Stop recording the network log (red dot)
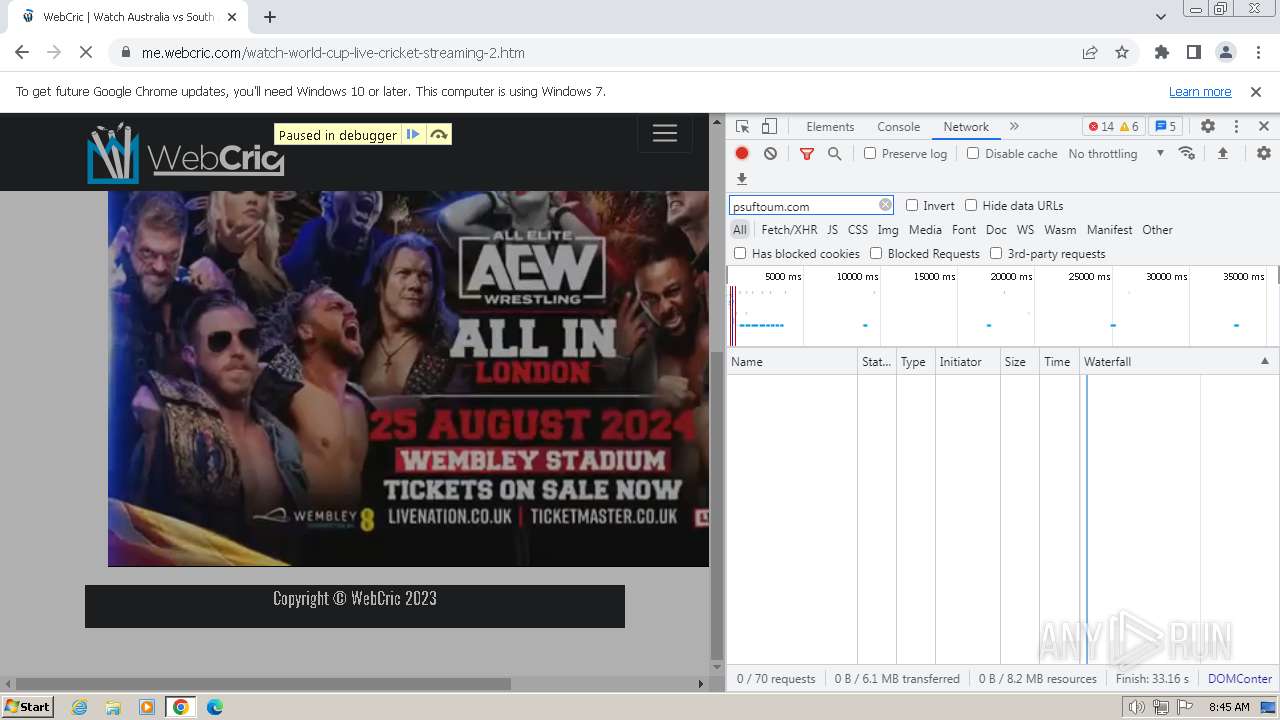1280x720 pixels. coord(742,153)
